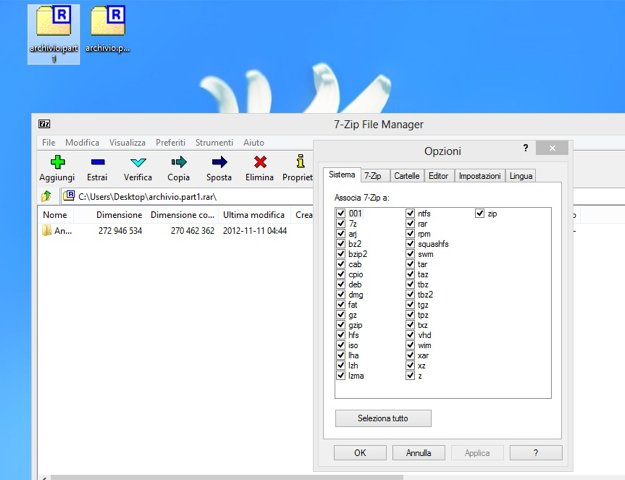Click the Sposta (move) arrow icon

coord(219,162)
